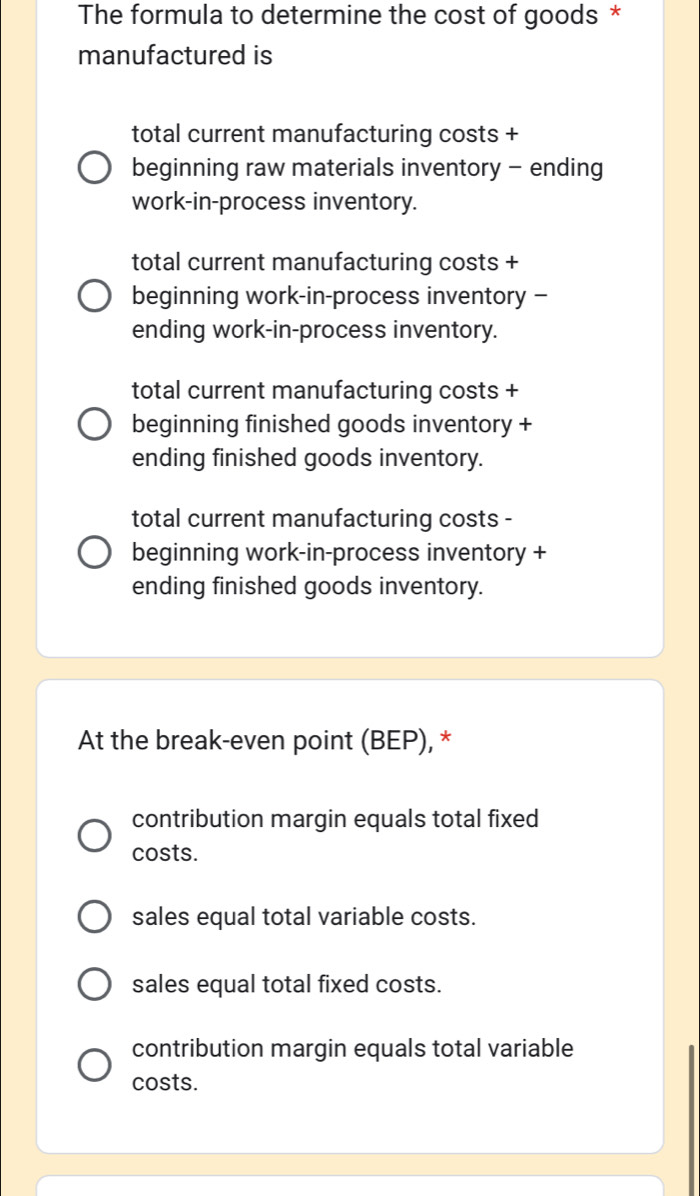Choose radio 'contribution margin equals total fixed costs'
Screen dimensions: 700x1196
pos(95,837)
